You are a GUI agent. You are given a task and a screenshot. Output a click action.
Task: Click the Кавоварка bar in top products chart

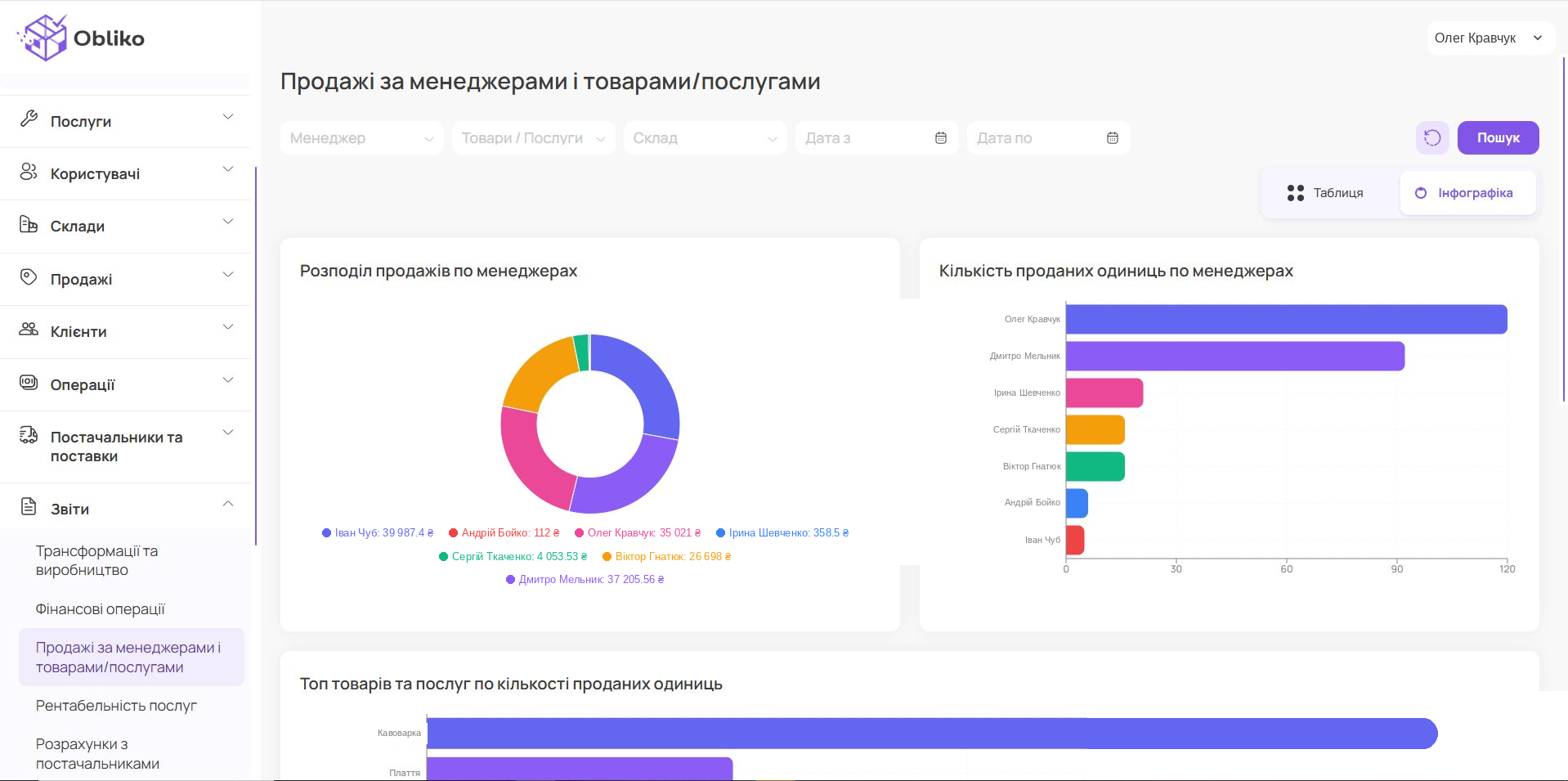tap(932, 734)
